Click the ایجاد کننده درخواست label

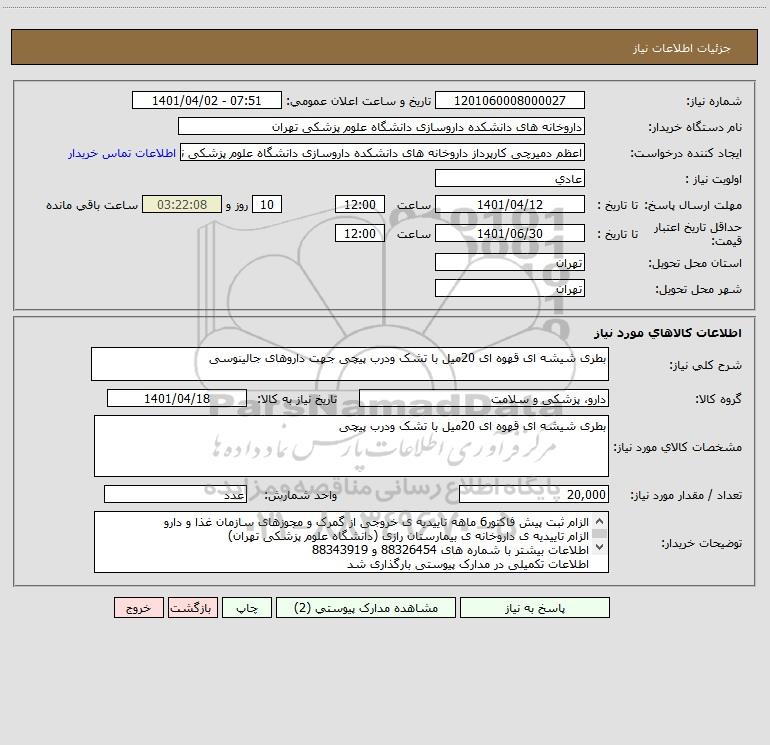[686, 154]
